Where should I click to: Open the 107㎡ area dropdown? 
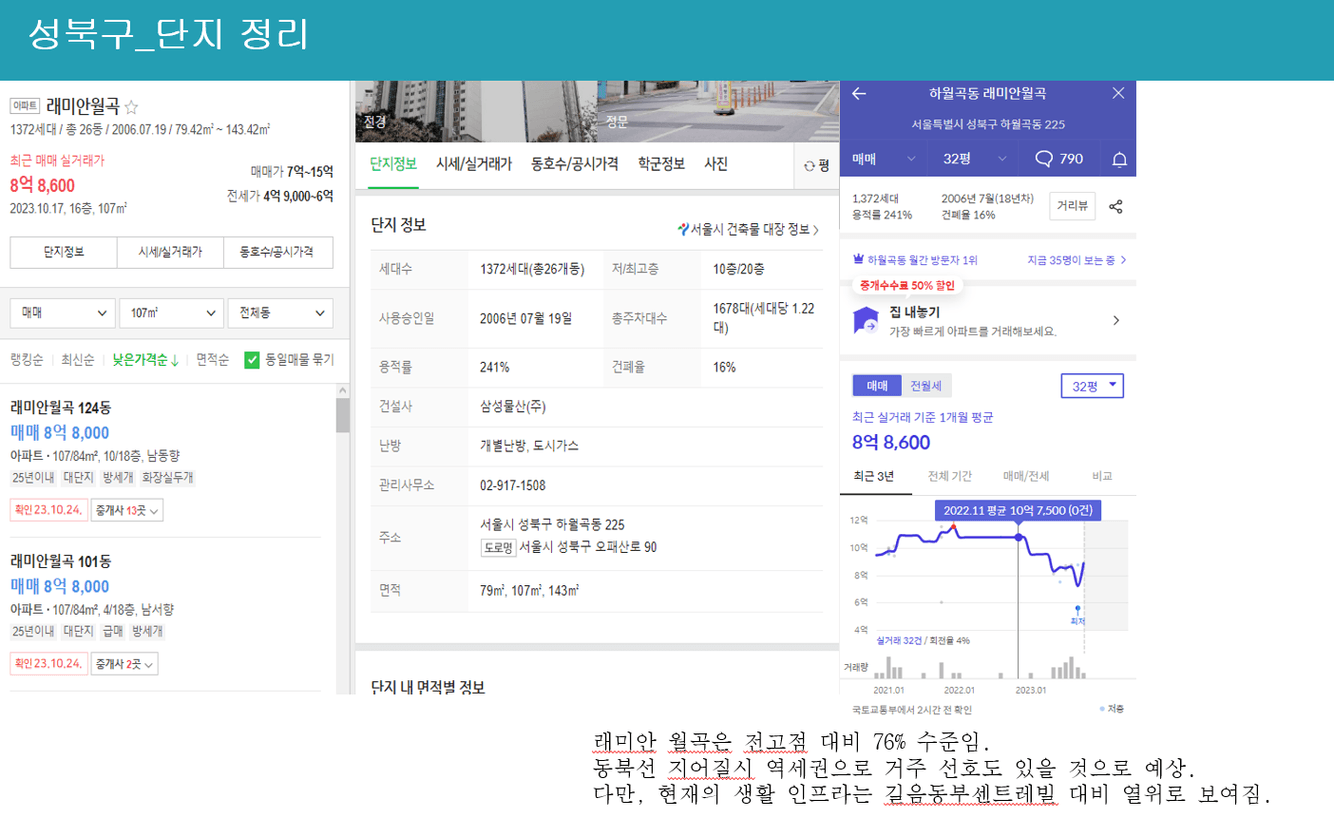point(170,313)
